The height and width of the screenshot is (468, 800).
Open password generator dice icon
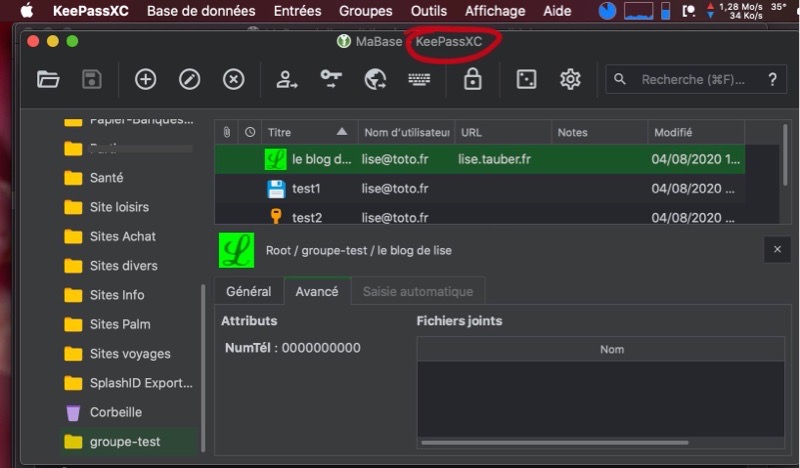point(526,80)
